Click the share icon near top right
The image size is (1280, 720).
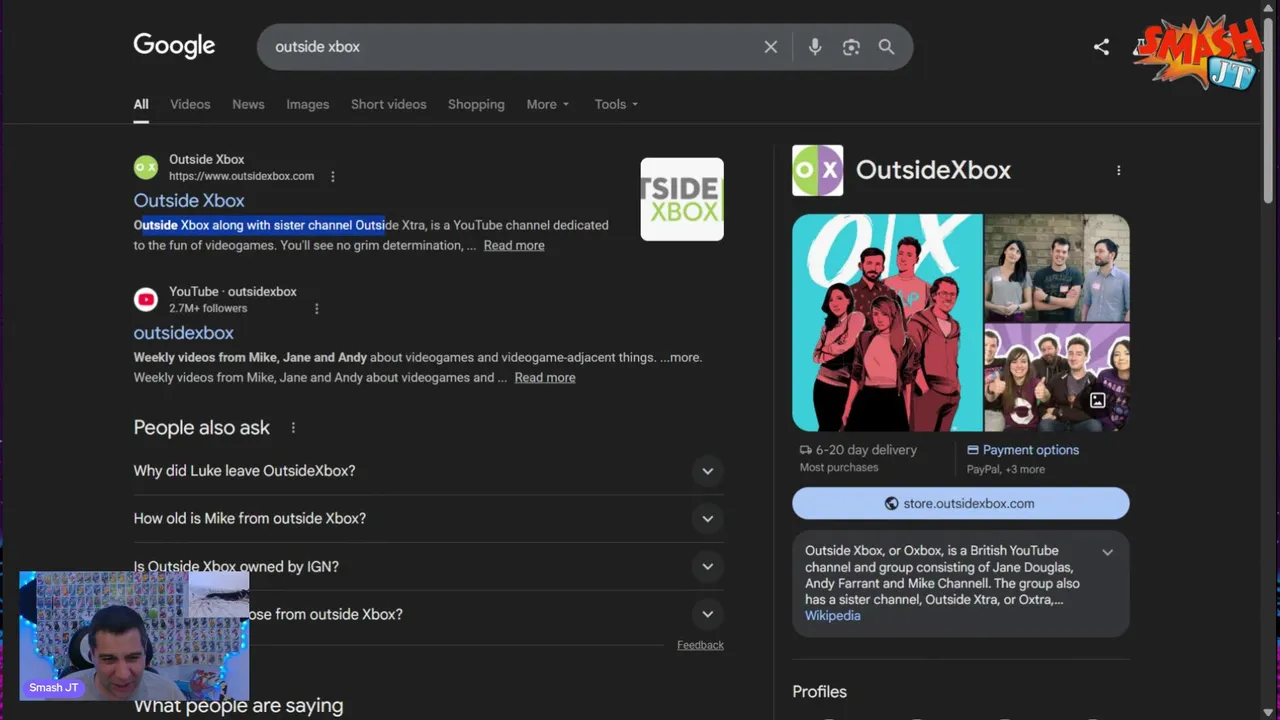click(1101, 47)
